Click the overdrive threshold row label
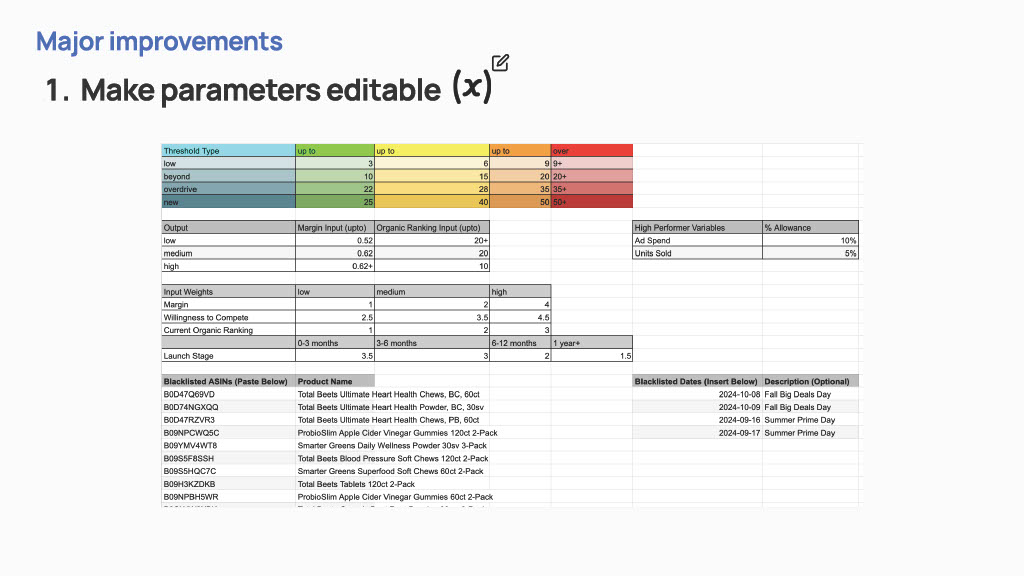Screen dimensions: 1024x576 click(229, 189)
